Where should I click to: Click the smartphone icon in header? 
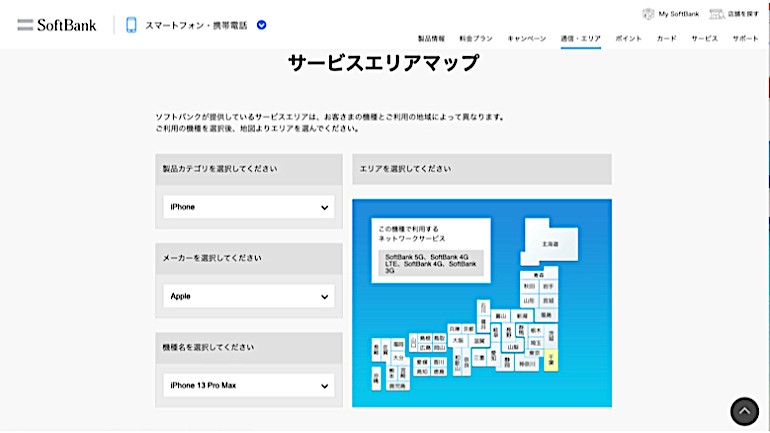tap(131, 25)
